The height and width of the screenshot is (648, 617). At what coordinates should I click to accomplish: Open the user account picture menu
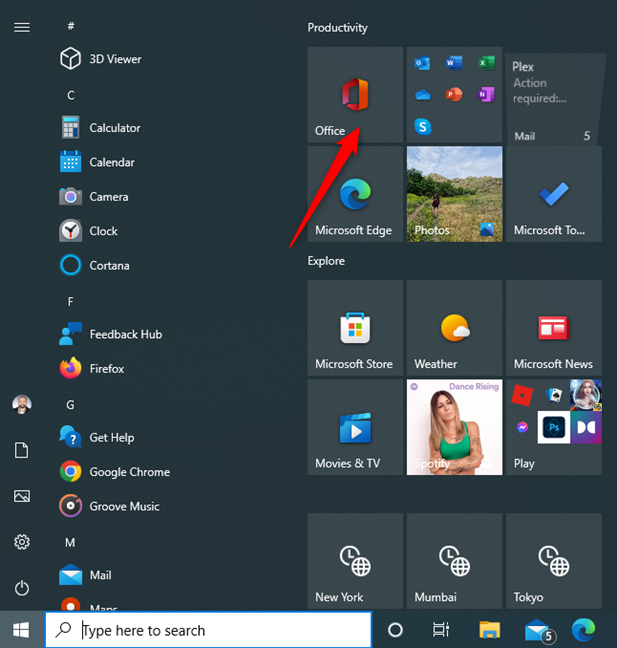(22, 404)
